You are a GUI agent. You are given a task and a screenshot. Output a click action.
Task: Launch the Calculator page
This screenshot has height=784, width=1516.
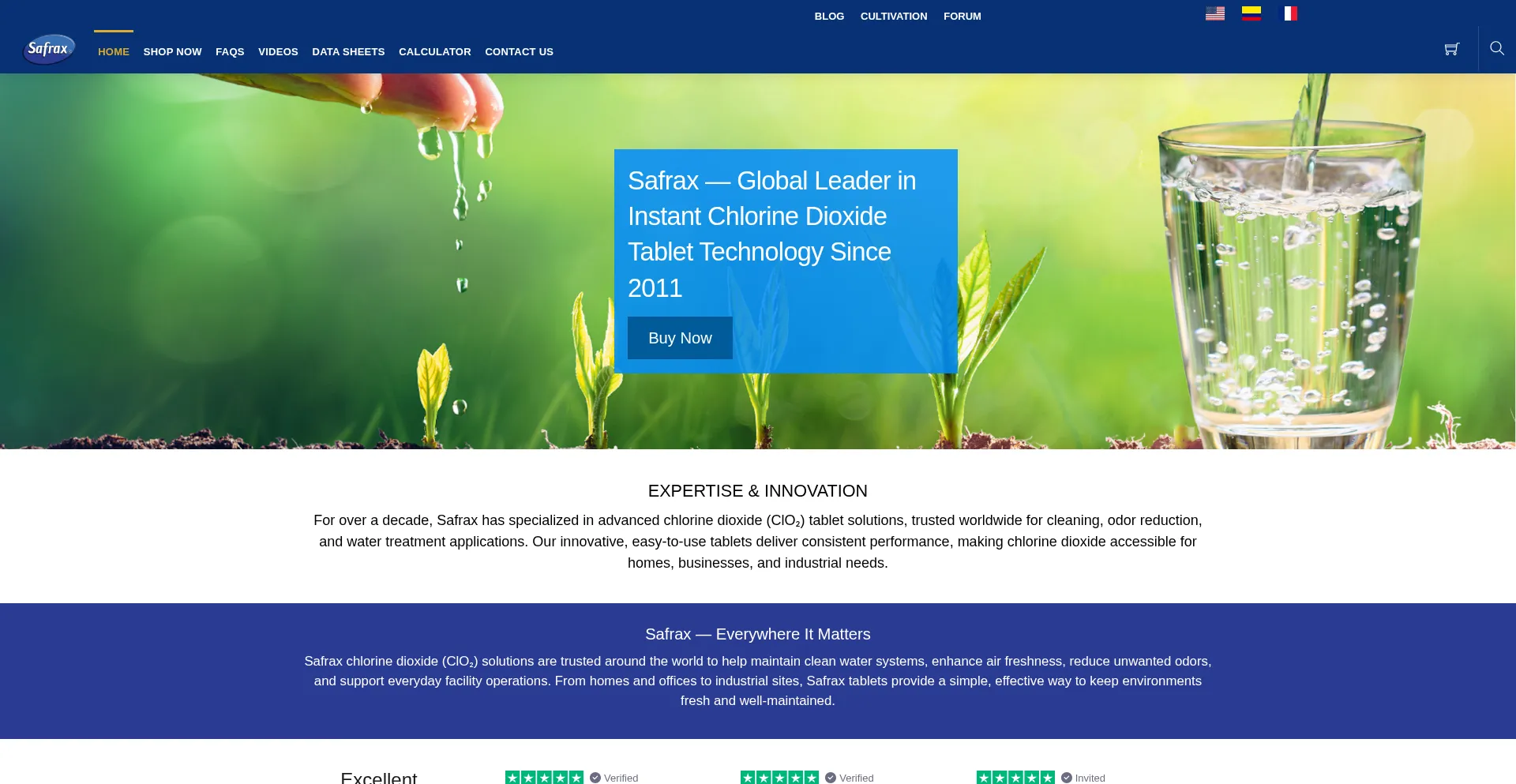434,52
